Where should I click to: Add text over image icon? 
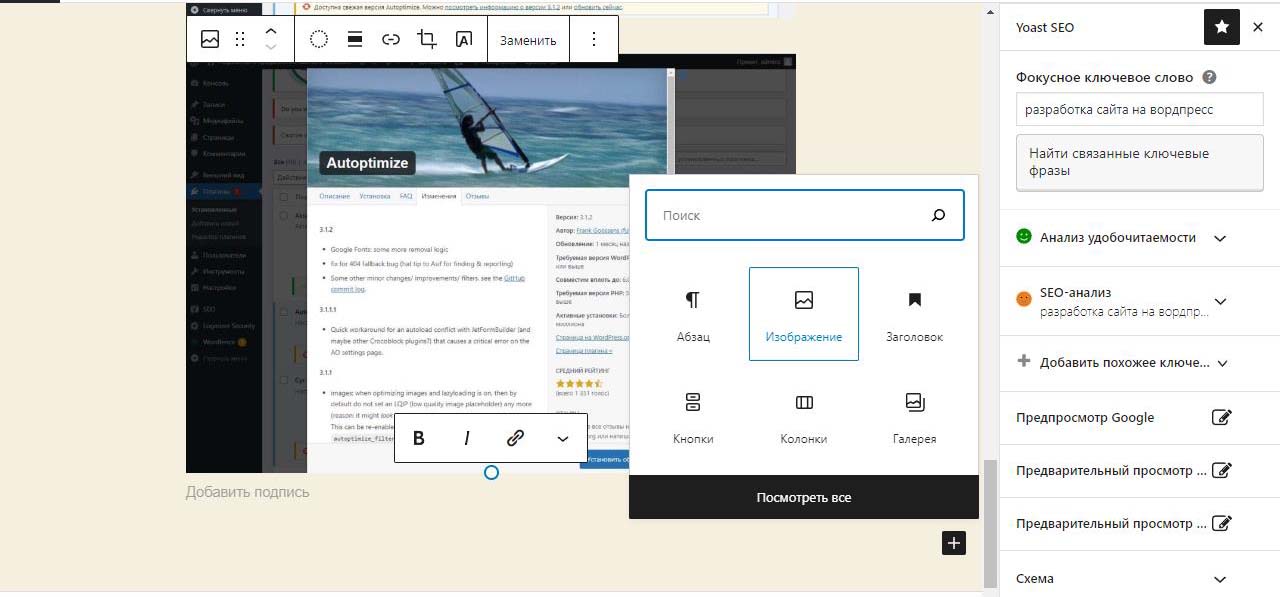coord(464,40)
